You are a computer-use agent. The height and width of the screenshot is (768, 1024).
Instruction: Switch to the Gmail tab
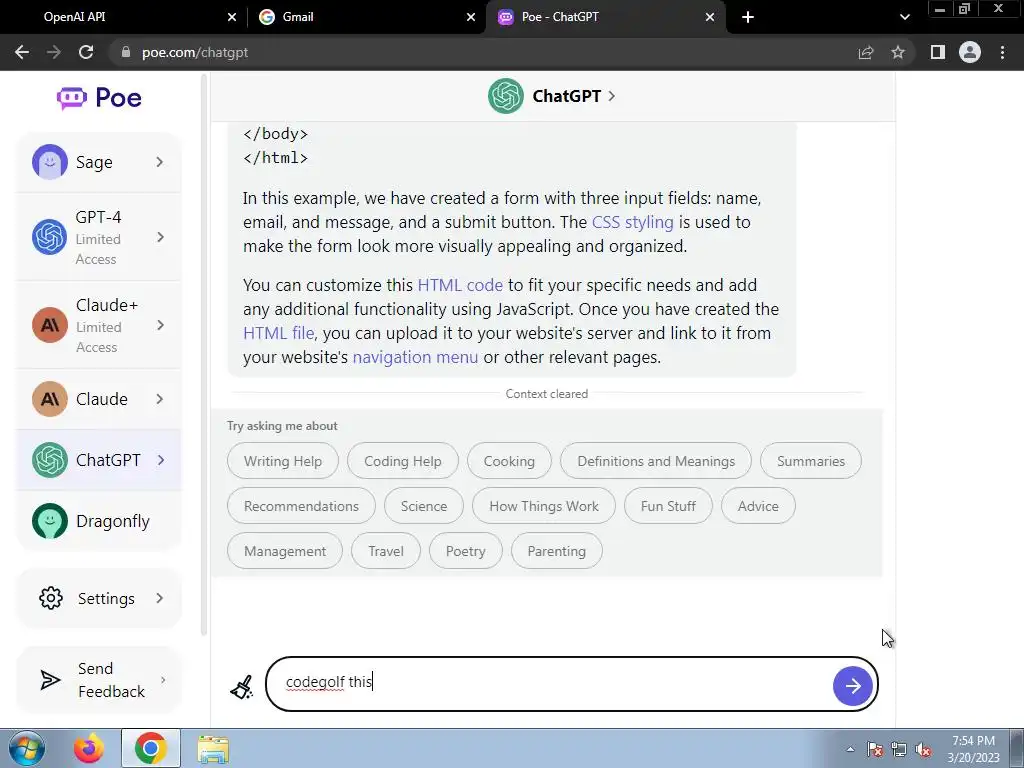(x=366, y=17)
